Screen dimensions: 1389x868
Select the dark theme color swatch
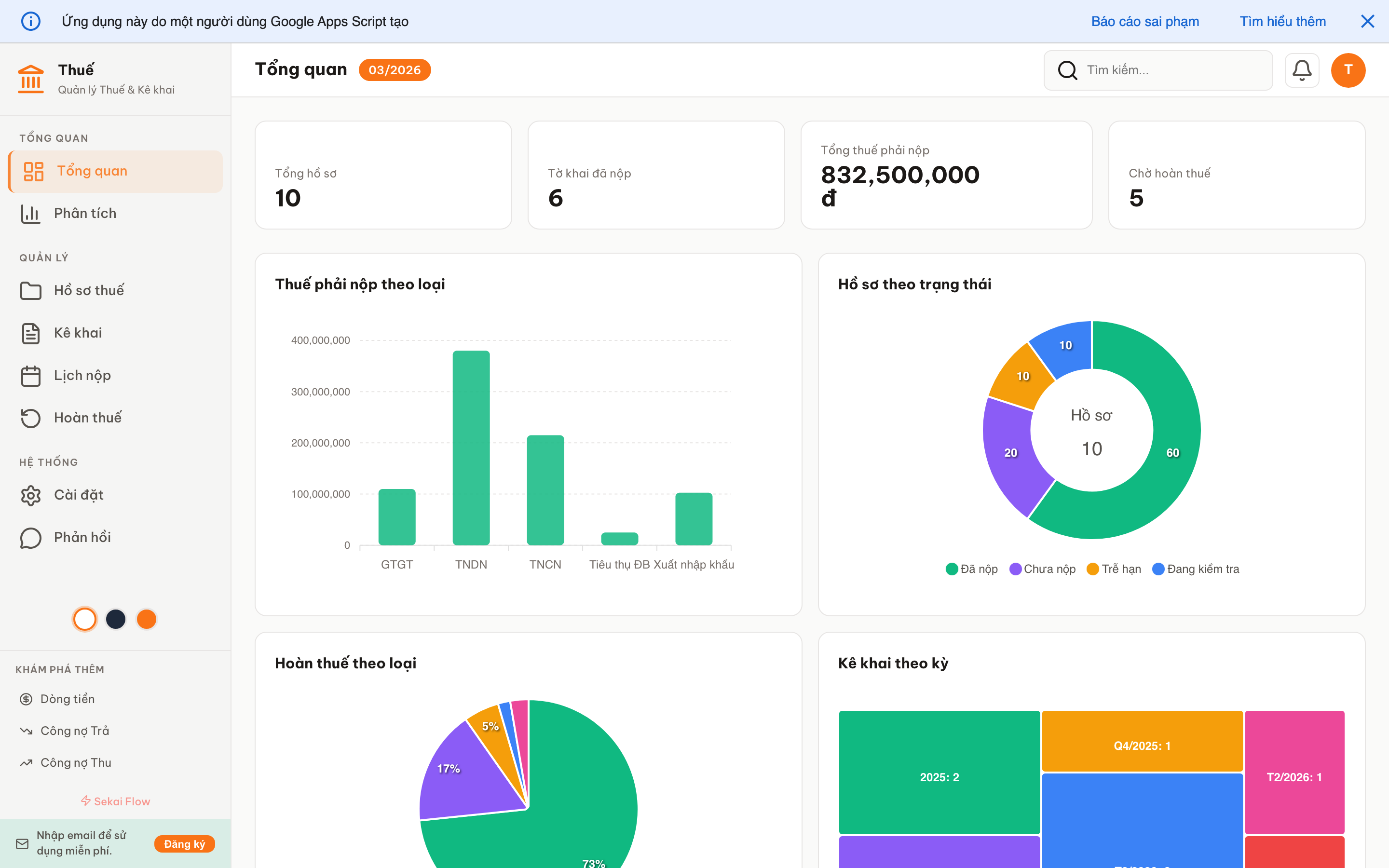116,619
